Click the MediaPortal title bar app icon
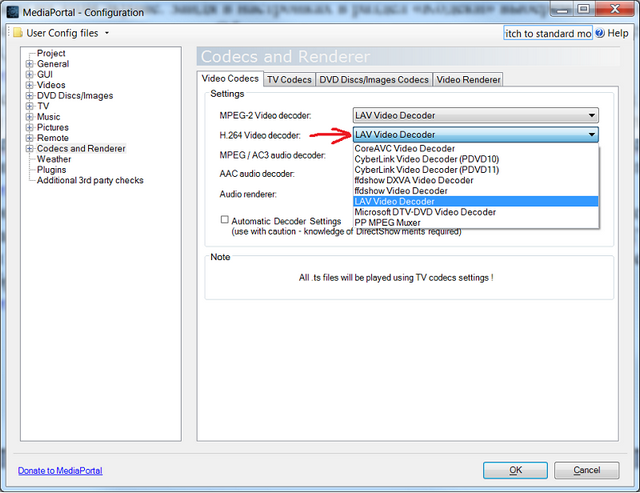 13,12
